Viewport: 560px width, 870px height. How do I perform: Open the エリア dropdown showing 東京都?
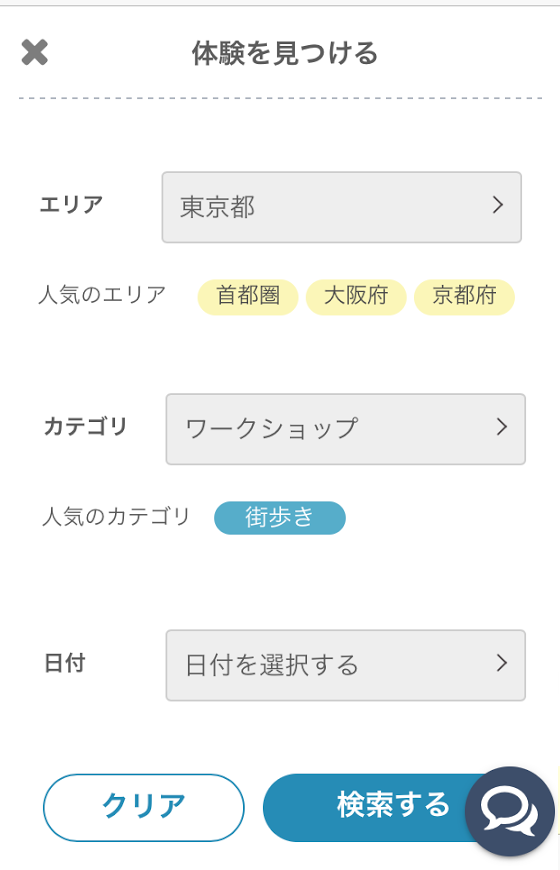point(341,207)
